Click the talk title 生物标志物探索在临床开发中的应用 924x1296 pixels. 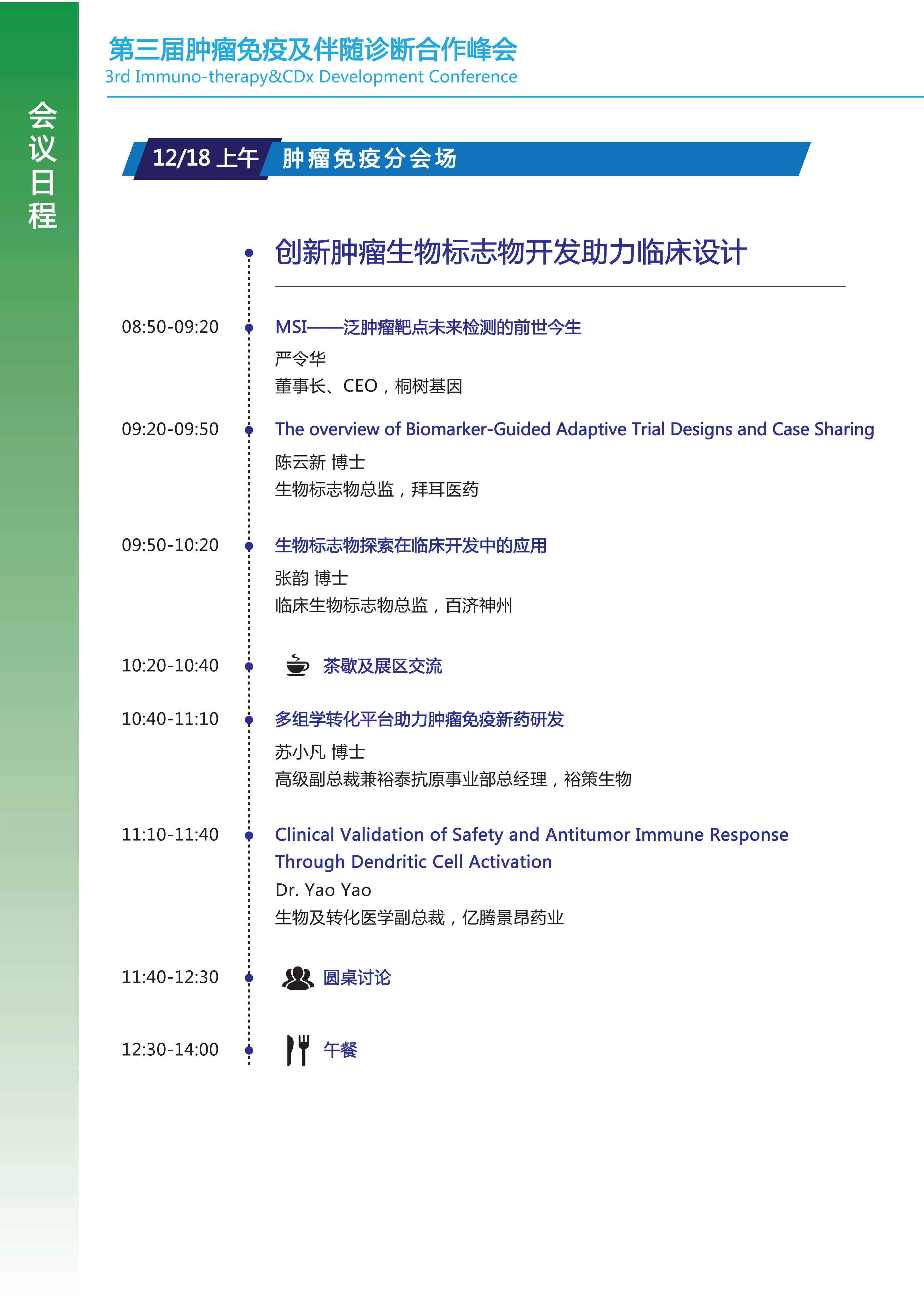[411, 546]
